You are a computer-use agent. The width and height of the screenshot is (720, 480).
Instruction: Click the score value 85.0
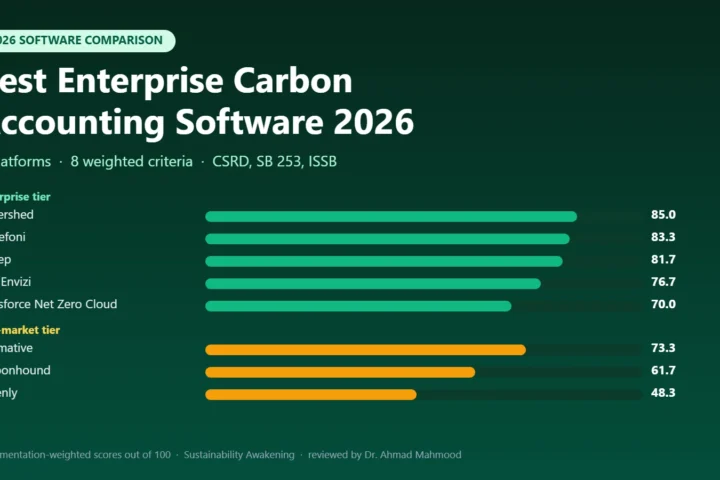[663, 215]
